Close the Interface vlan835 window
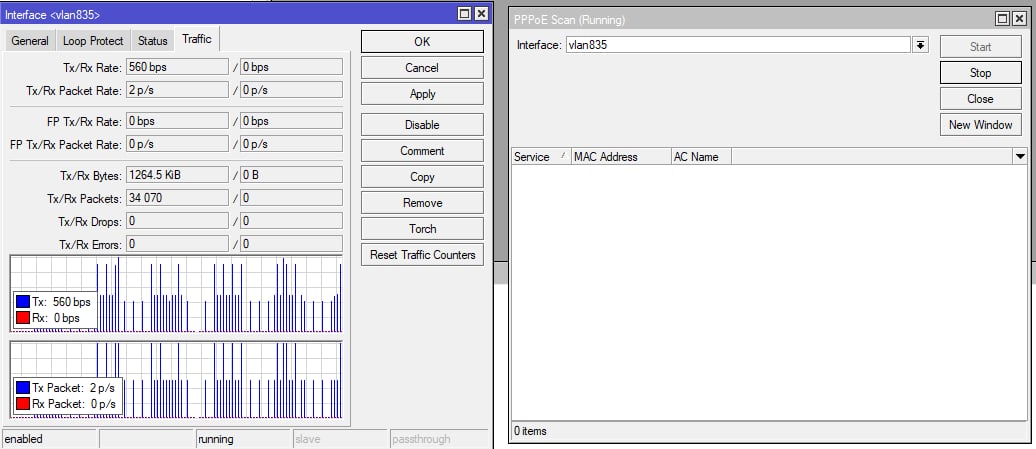 [x=481, y=14]
